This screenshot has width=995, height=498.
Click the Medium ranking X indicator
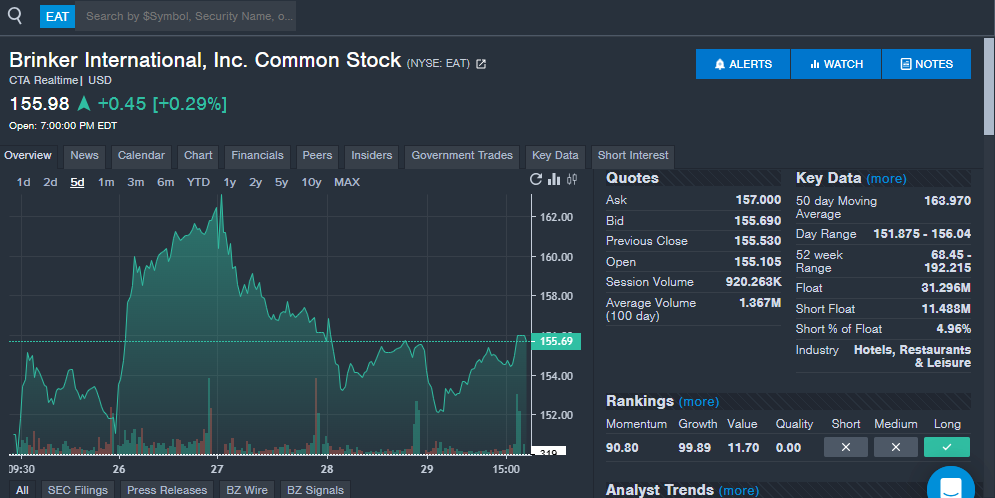point(895,447)
